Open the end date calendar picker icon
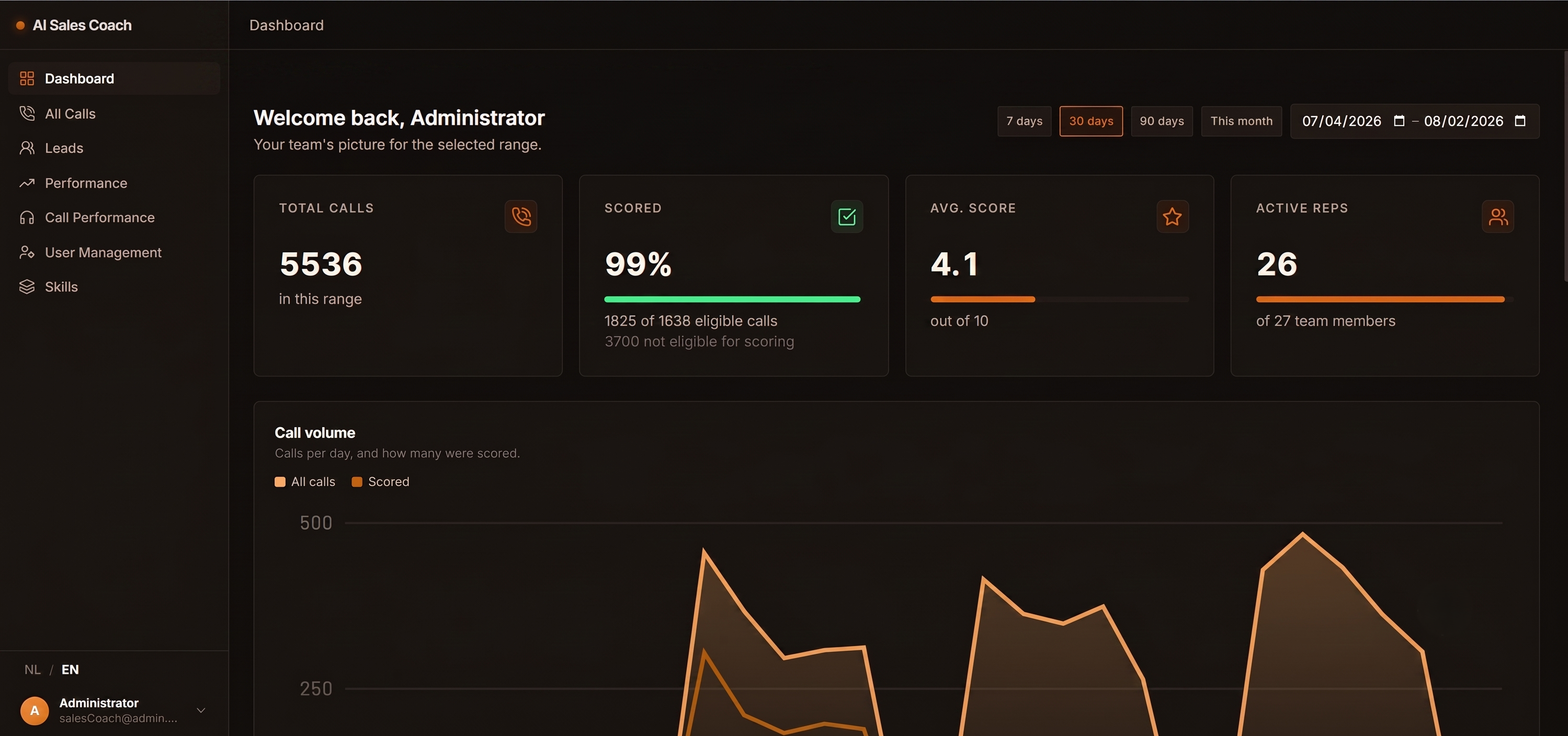The width and height of the screenshot is (1568, 736). click(1520, 121)
